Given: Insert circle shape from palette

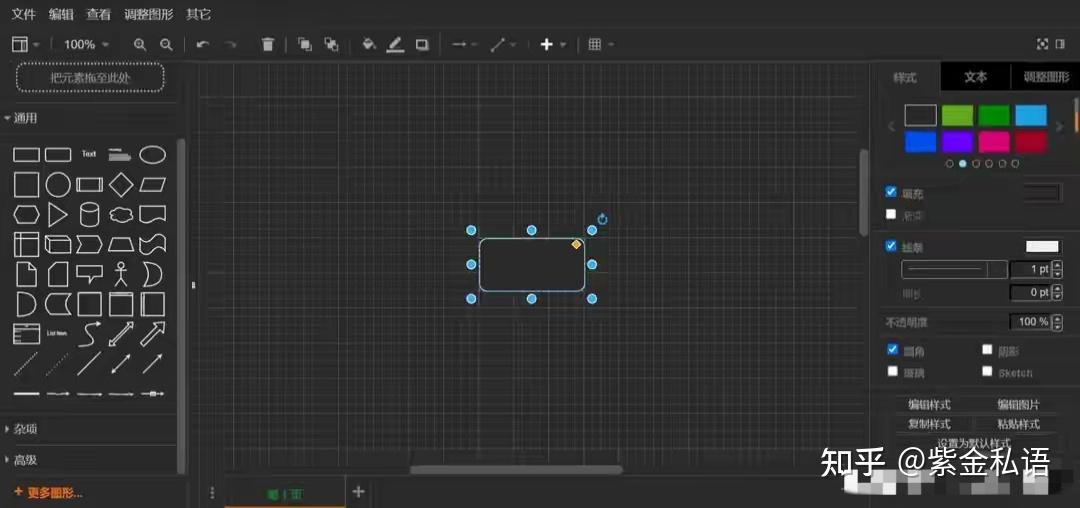Looking at the screenshot, I should (58, 184).
